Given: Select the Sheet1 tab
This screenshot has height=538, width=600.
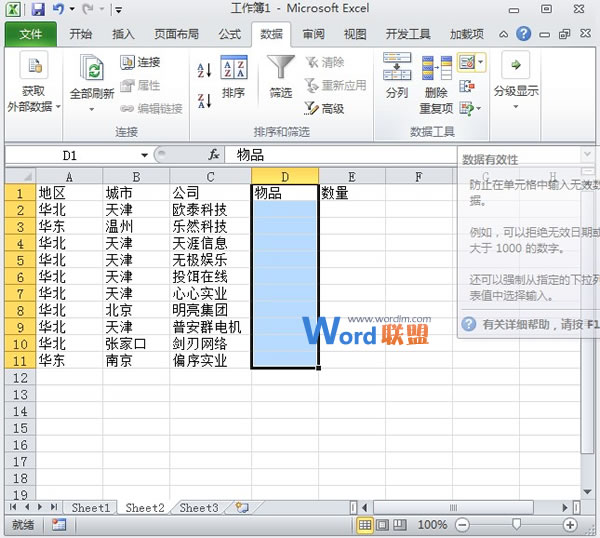Looking at the screenshot, I should coord(91,508).
